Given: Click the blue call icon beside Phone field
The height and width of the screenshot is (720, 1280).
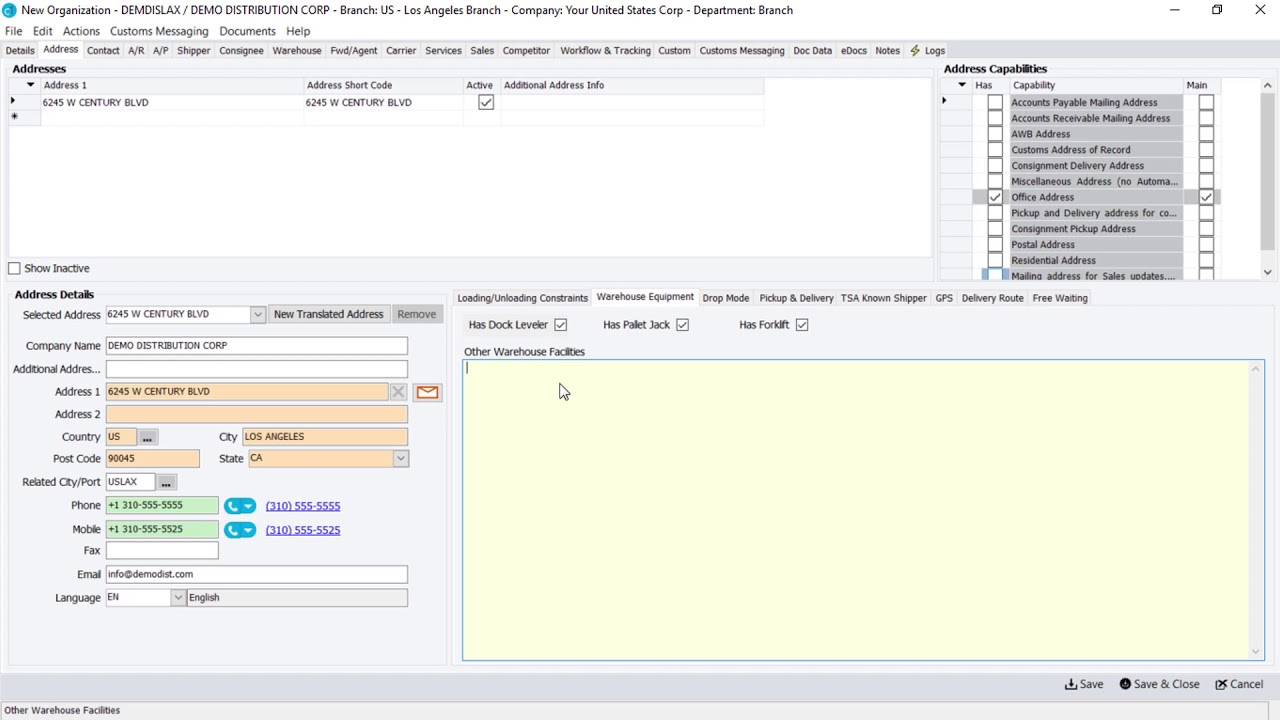Looking at the screenshot, I should [x=240, y=506].
